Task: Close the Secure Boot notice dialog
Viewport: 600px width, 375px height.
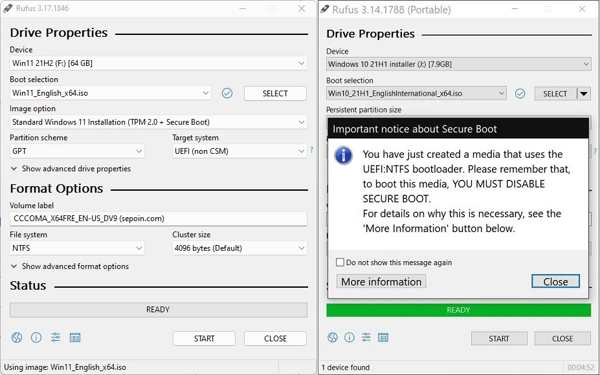Action: tap(555, 282)
